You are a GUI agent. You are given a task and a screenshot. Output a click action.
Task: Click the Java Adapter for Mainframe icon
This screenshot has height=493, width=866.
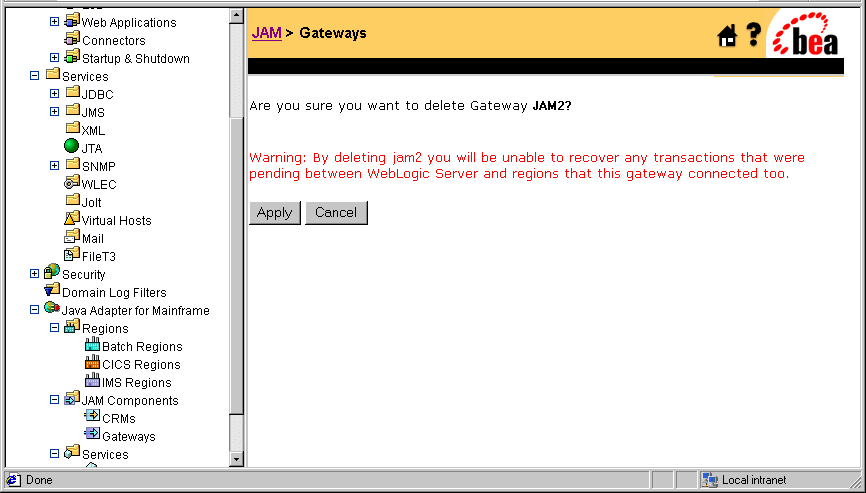click(x=52, y=308)
